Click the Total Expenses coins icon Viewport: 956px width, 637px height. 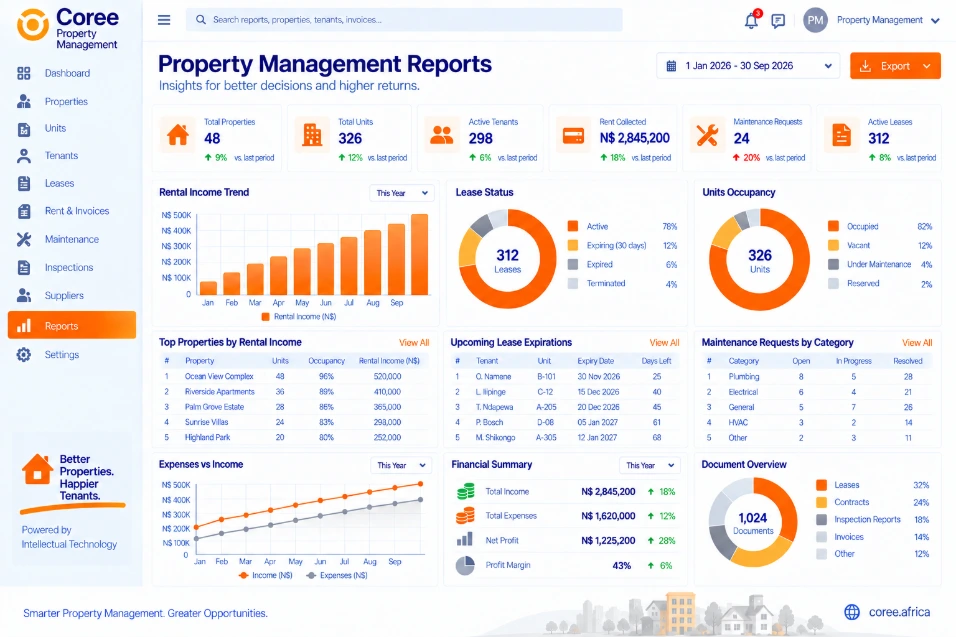click(x=465, y=516)
